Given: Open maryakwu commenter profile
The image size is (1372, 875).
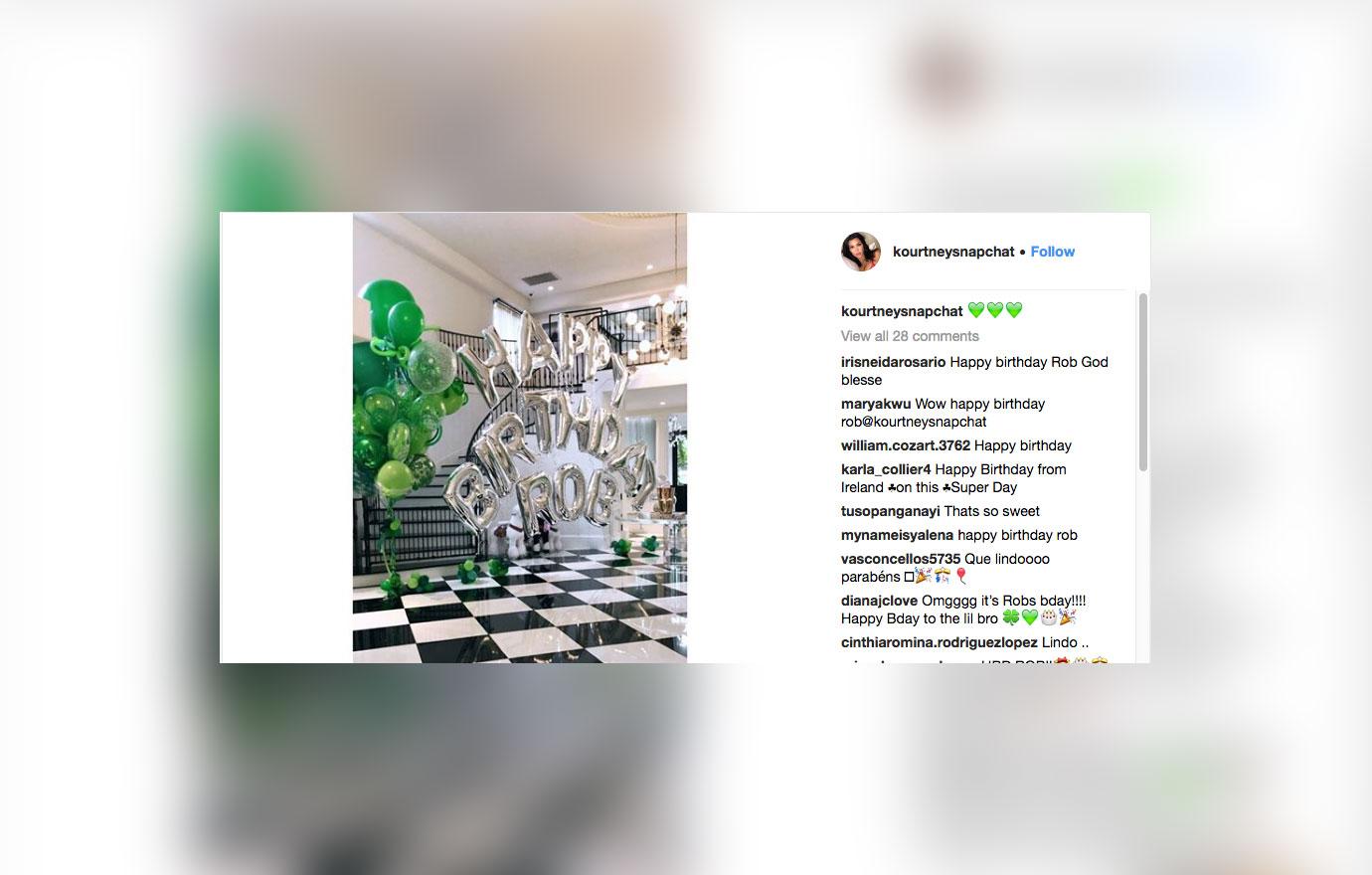Looking at the screenshot, I should [876, 404].
